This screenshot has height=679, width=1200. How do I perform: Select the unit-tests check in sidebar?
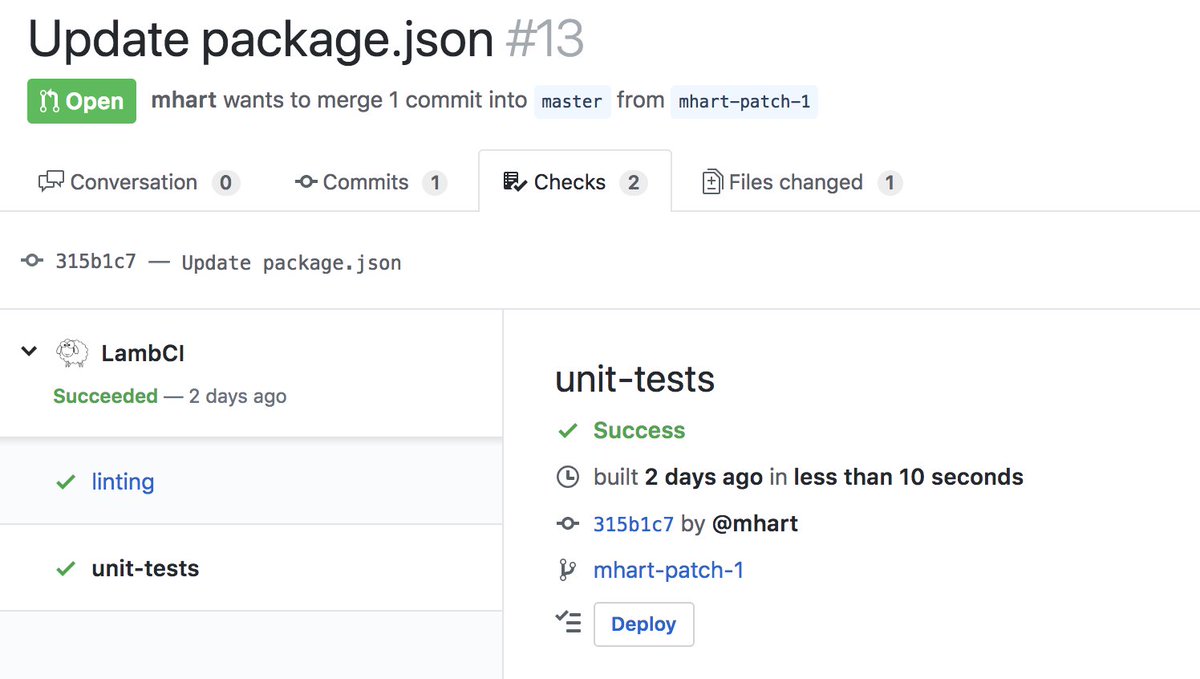(x=145, y=568)
